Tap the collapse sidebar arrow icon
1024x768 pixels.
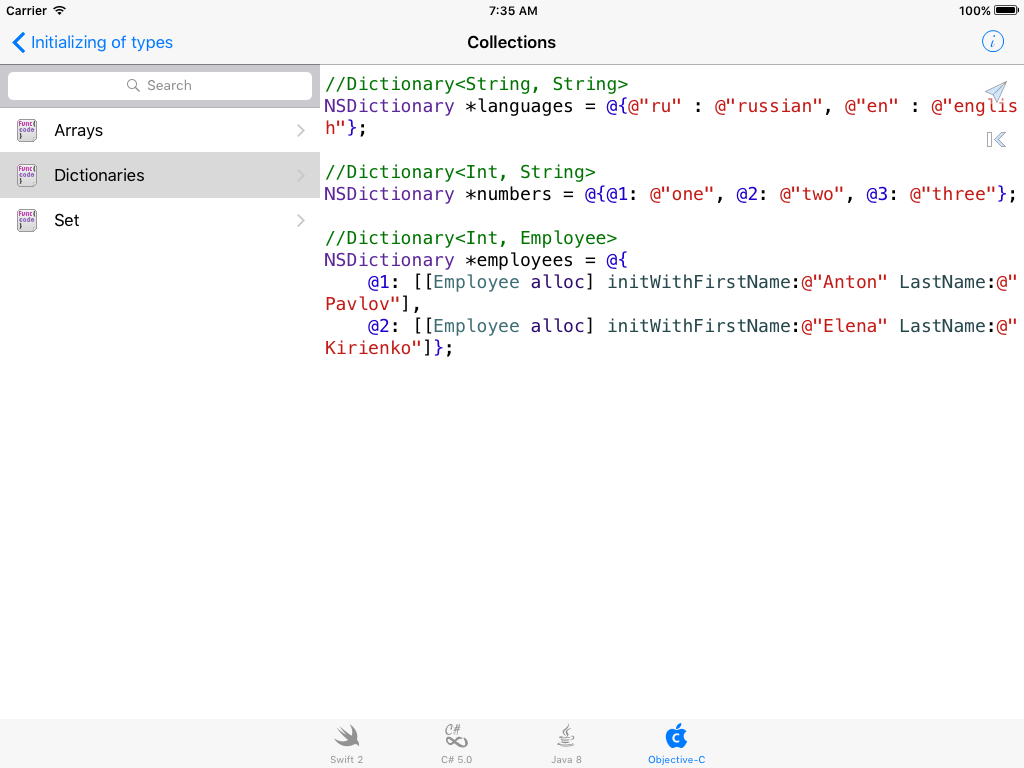pyautogui.click(x=995, y=140)
